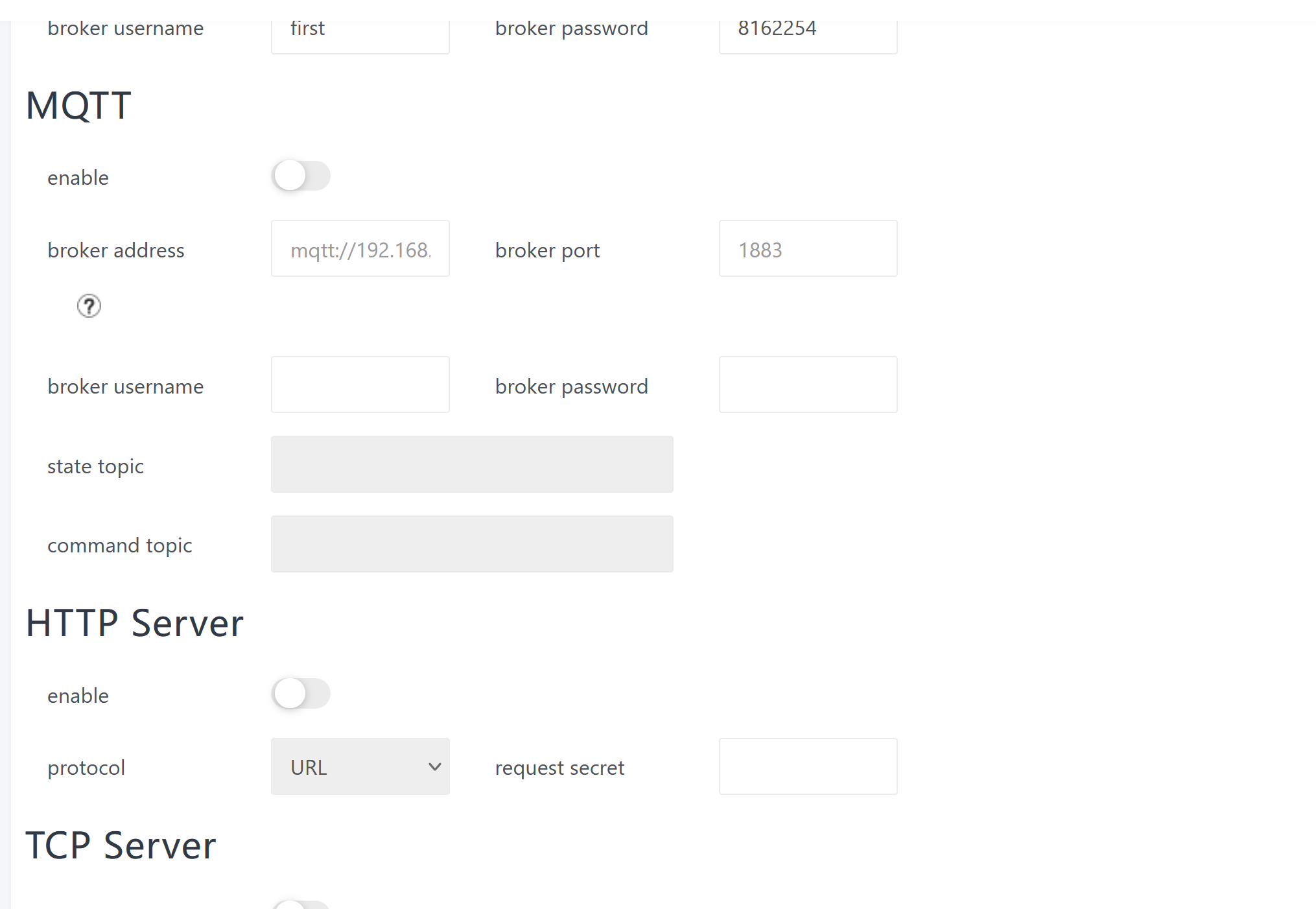Click the "state topic" label text
The width and height of the screenshot is (1316, 909).
pyautogui.click(x=95, y=466)
